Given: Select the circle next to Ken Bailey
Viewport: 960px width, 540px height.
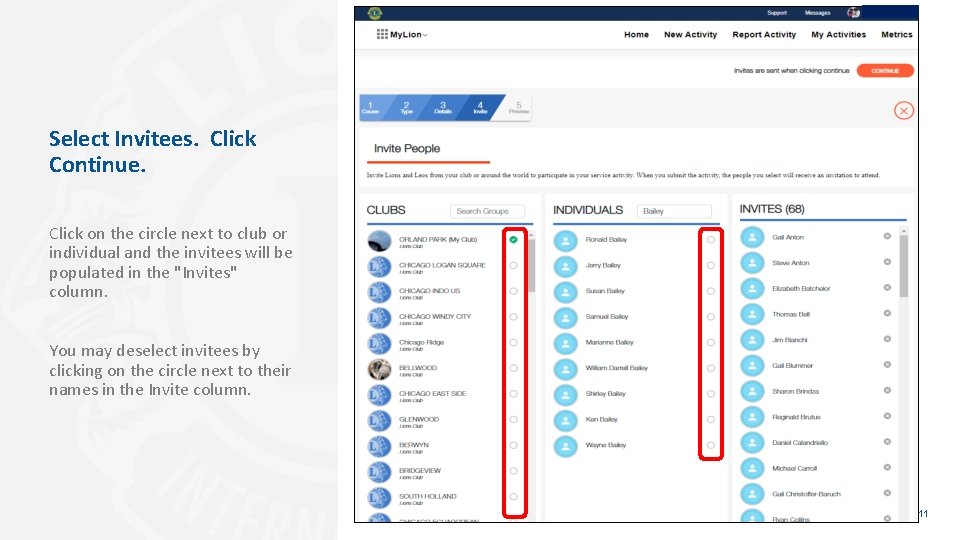Looking at the screenshot, I should coord(710,419).
